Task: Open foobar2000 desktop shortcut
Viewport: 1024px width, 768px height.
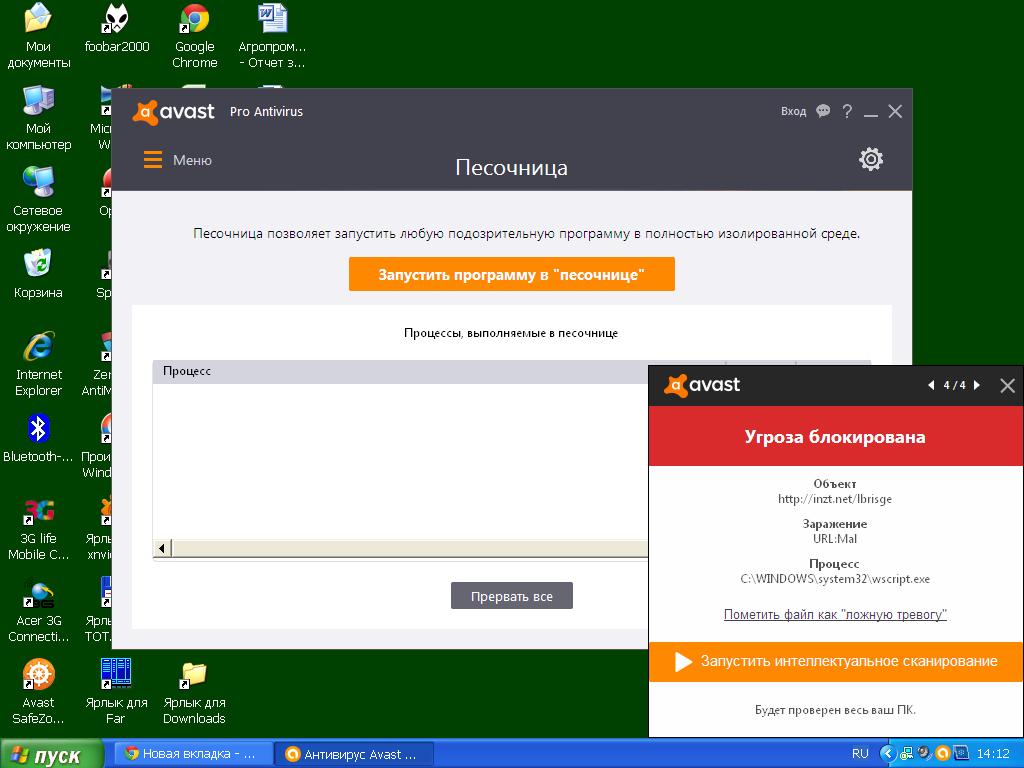Action: tap(116, 27)
